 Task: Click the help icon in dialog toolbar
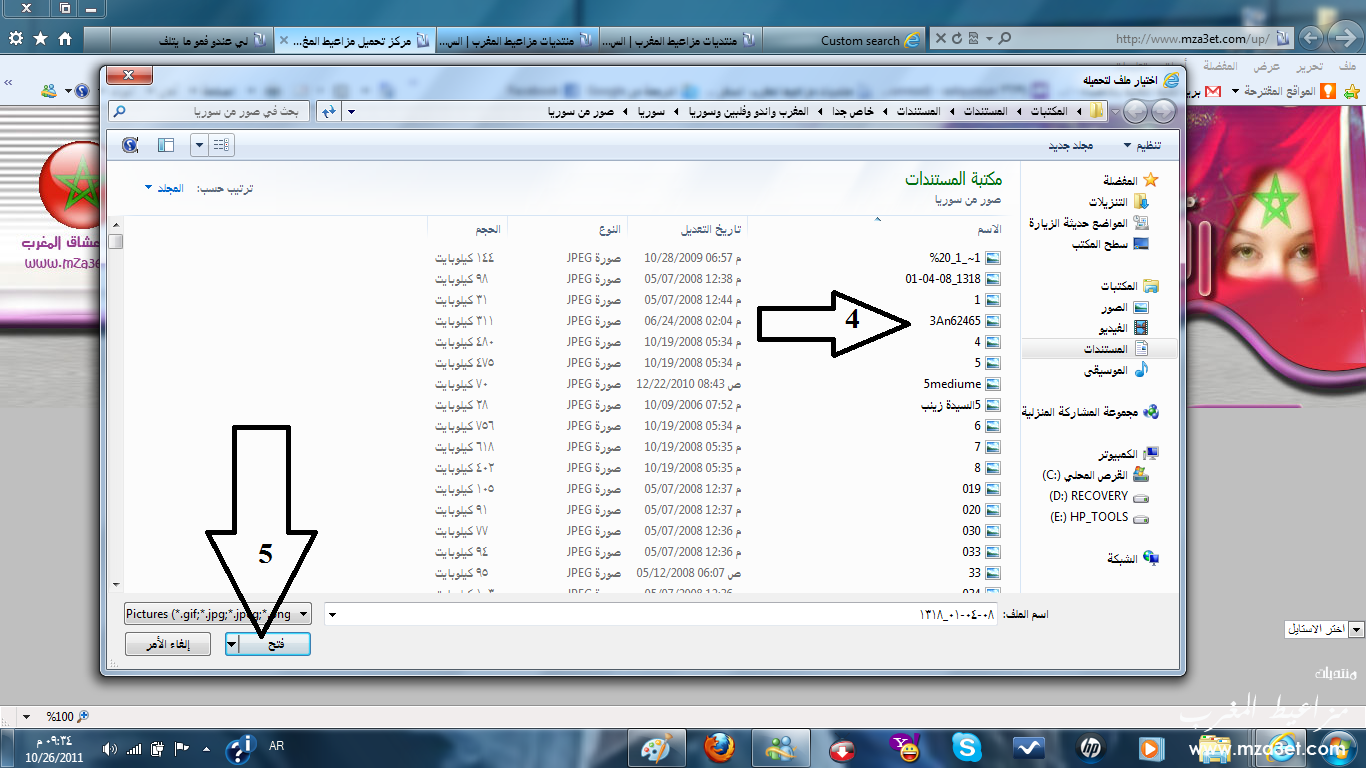click(130, 145)
